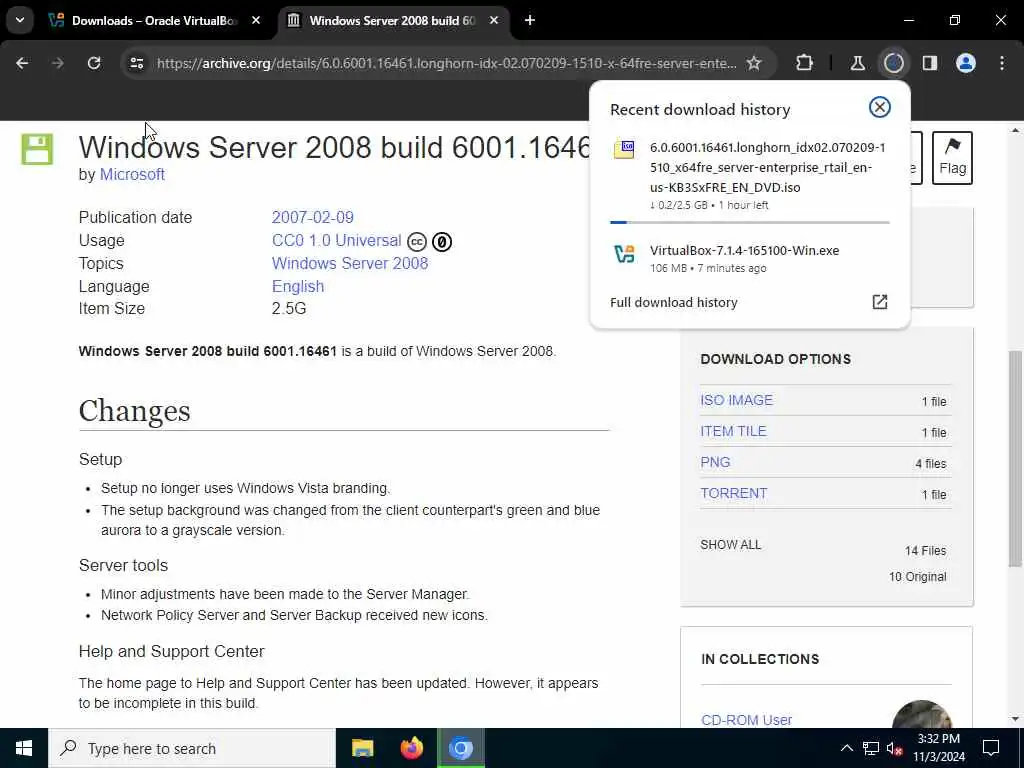1024x768 pixels.
Task: Click the archive.org URL address bar
Action: (x=446, y=63)
